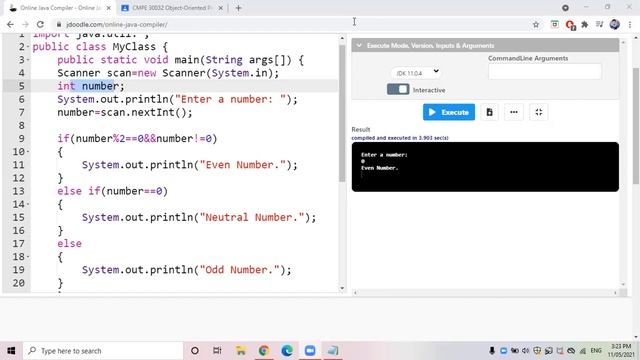Viewport: 640px width, 360px height.
Task: Fold the else block at line 18
Action: click(x=28, y=257)
